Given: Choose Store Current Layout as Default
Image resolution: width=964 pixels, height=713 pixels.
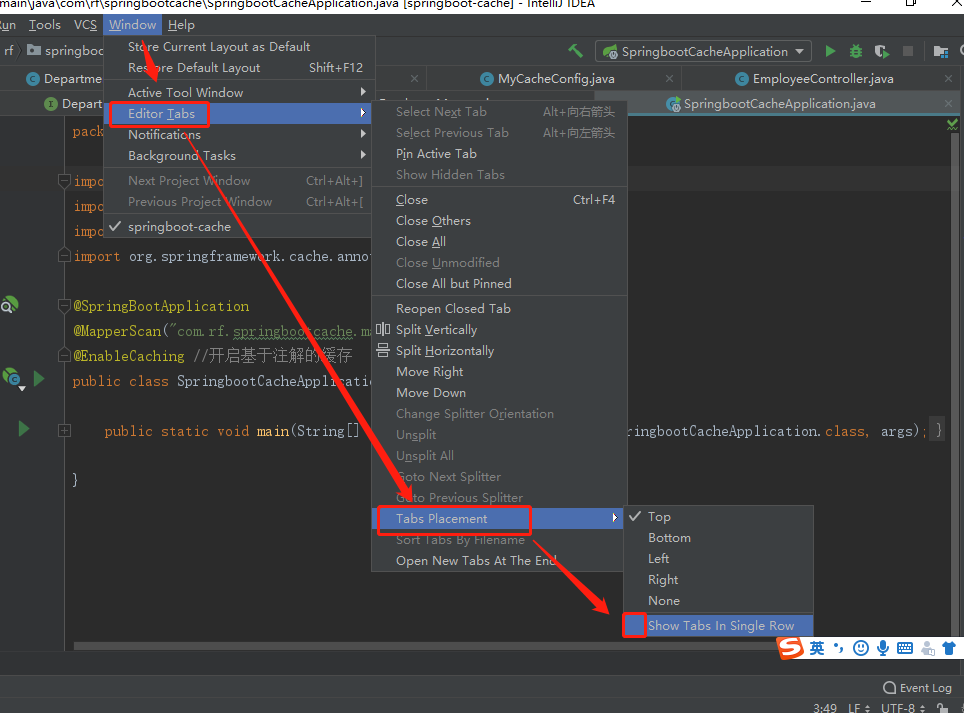Looking at the screenshot, I should click(237, 47).
